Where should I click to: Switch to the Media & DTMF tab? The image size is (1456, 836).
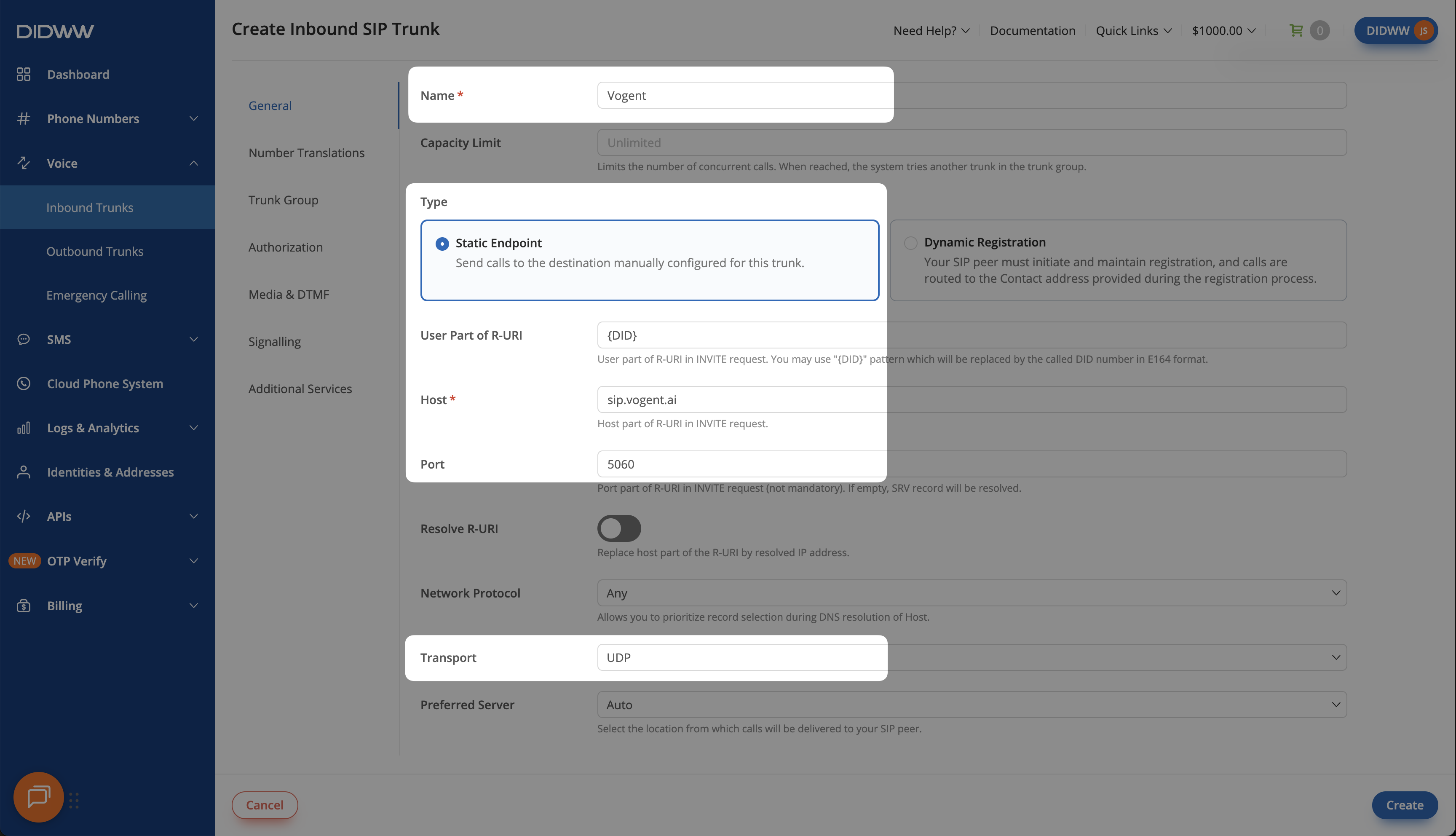point(289,295)
